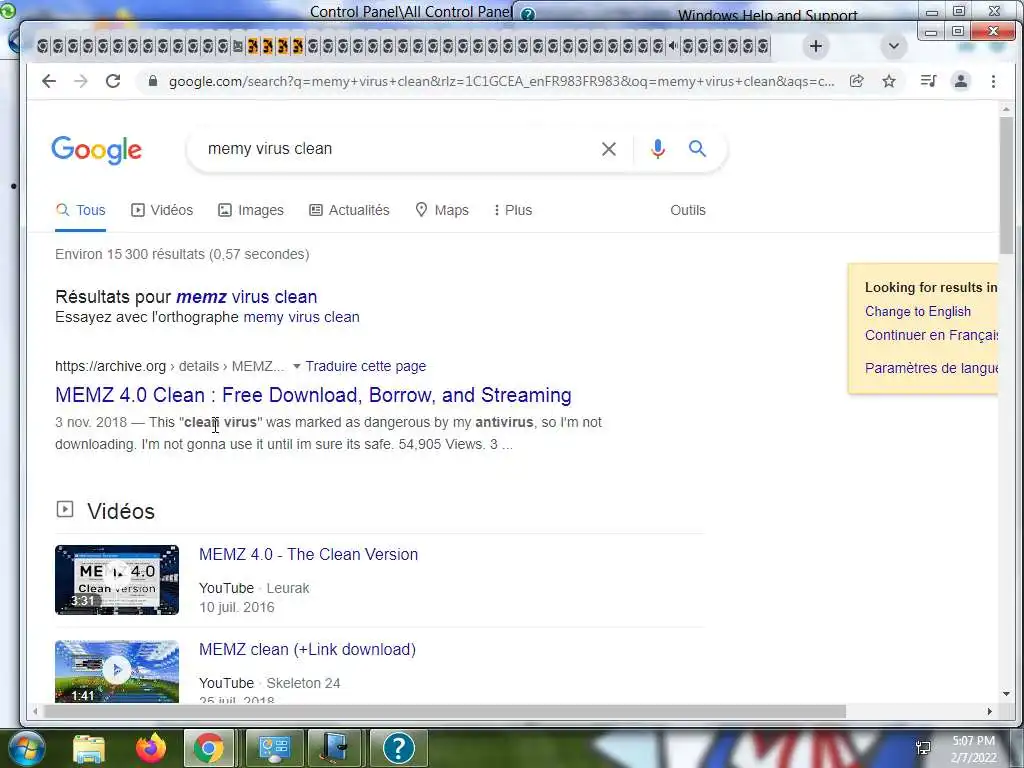Click the scroll up arrow
Image resolution: width=1024 pixels, height=768 pixels.
coord(1006,109)
